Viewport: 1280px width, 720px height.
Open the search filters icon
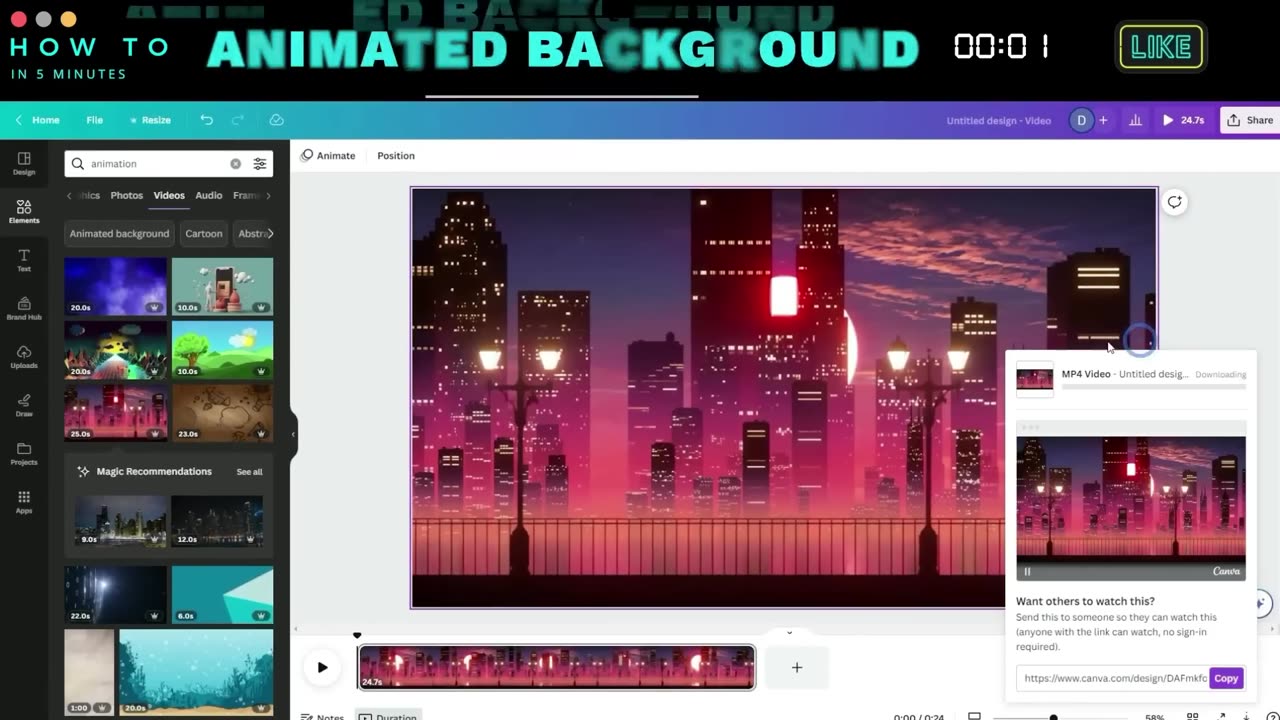pyautogui.click(x=260, y=164)
